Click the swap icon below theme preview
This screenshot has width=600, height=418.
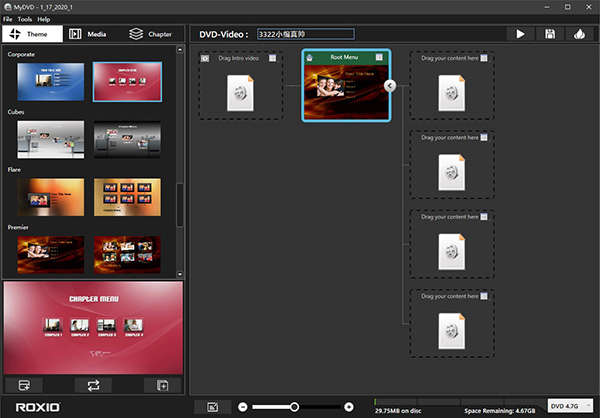(x=93, y=384)
